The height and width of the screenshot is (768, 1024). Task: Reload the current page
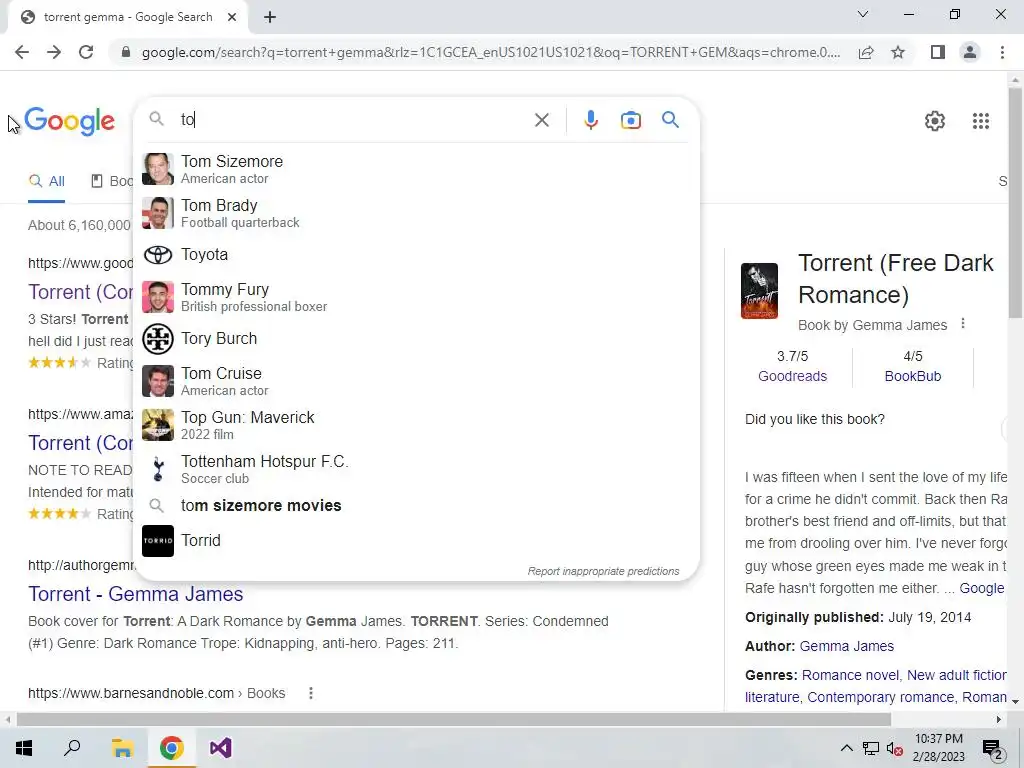86,52
